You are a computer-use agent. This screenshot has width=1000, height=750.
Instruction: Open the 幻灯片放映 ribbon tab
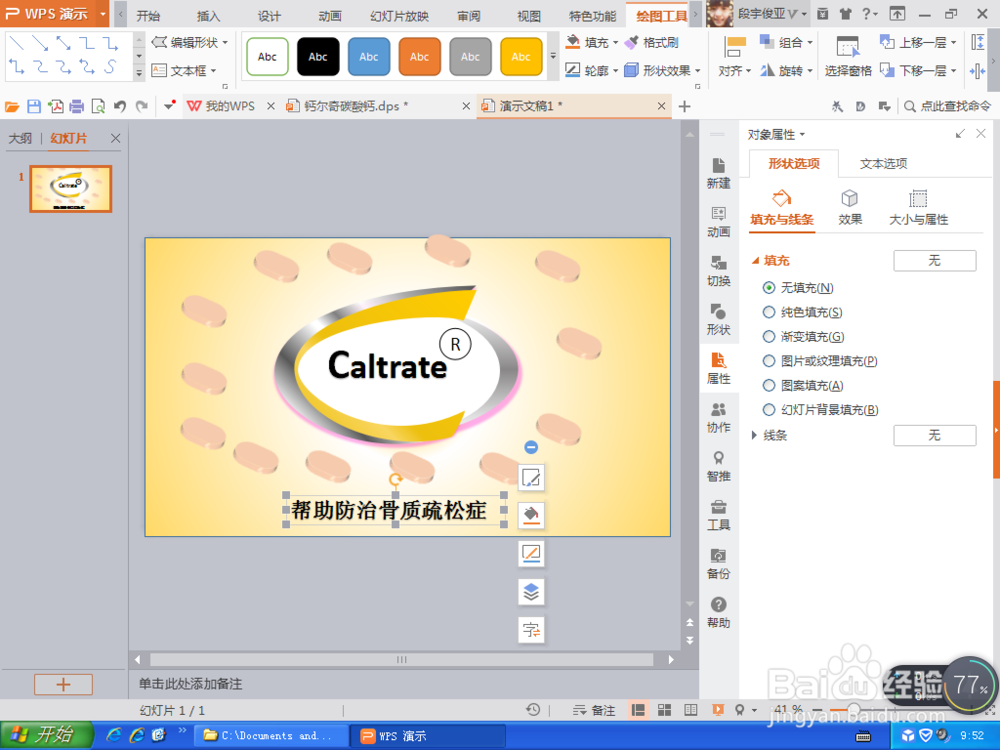pos(399,16)
